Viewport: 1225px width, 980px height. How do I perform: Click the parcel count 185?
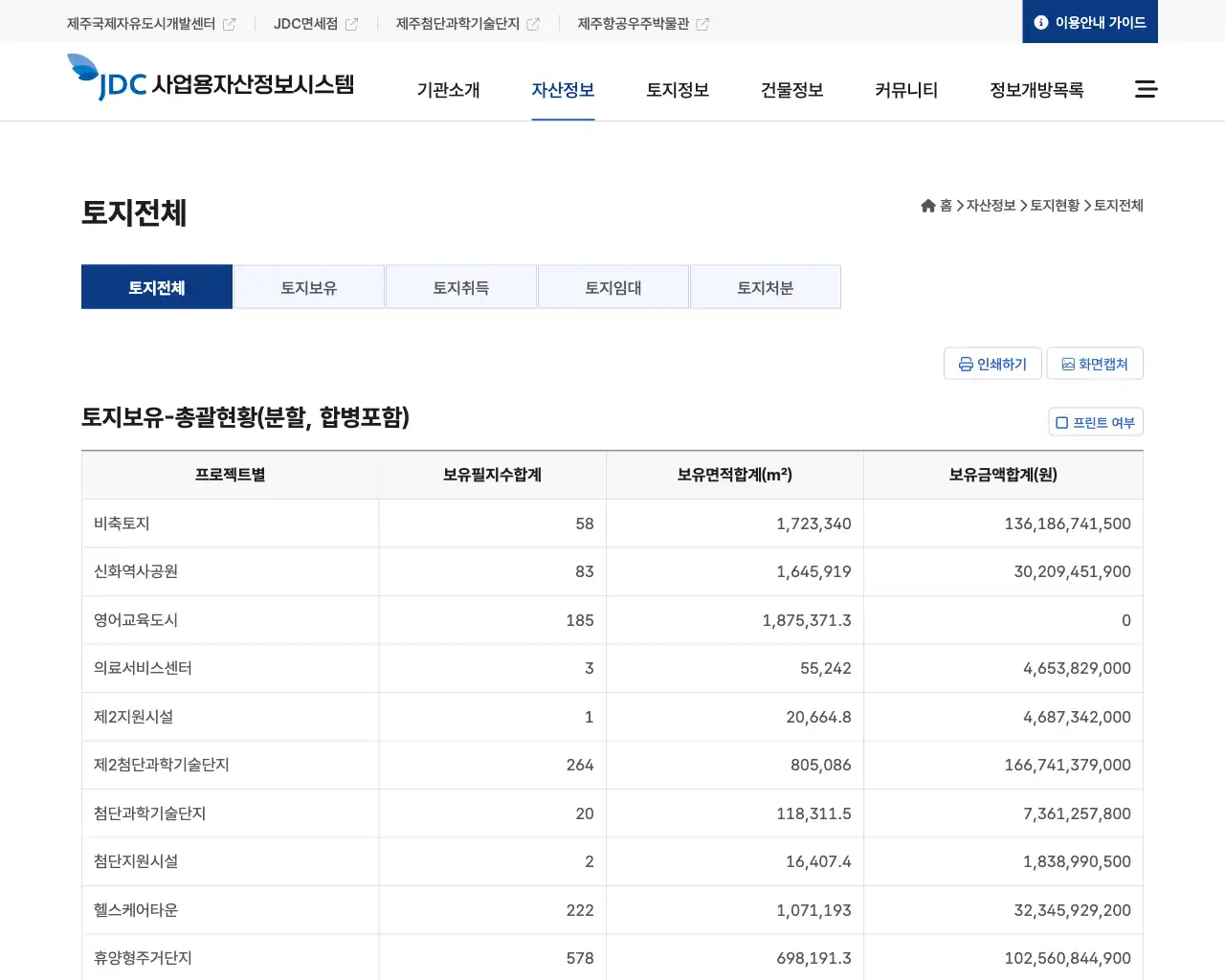click(x=580, y=620)
